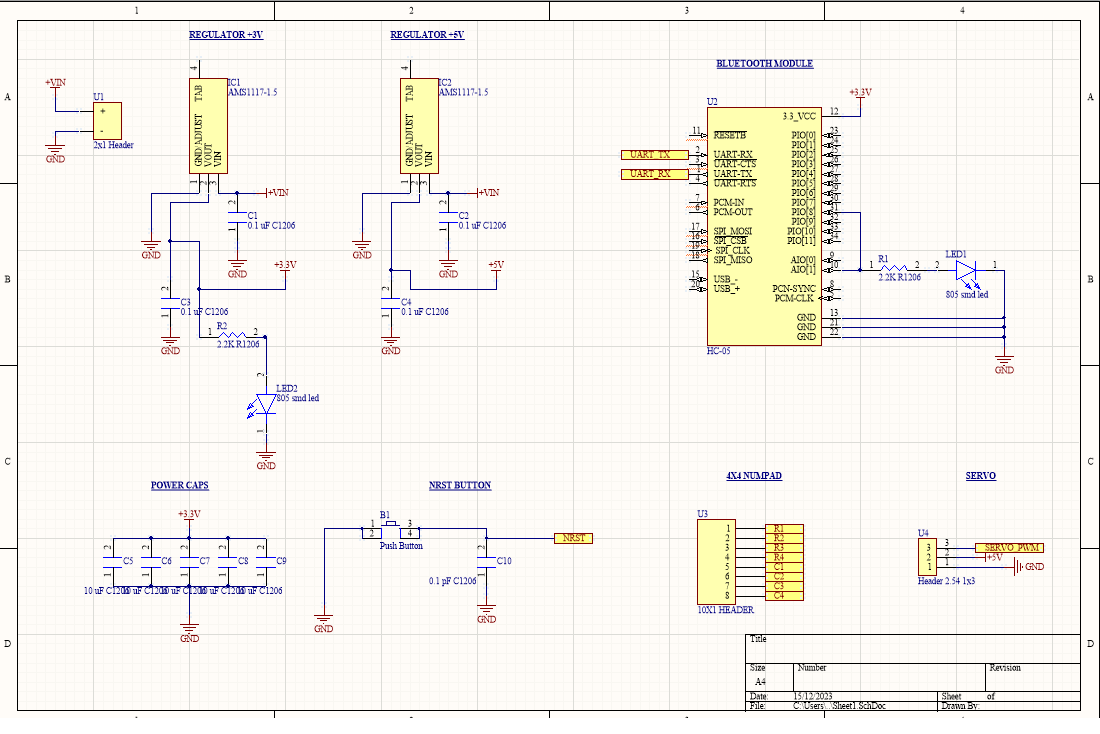Click the Title field in the title block
This screenshot has height=734, width=1100.
[x=760, y=640]
